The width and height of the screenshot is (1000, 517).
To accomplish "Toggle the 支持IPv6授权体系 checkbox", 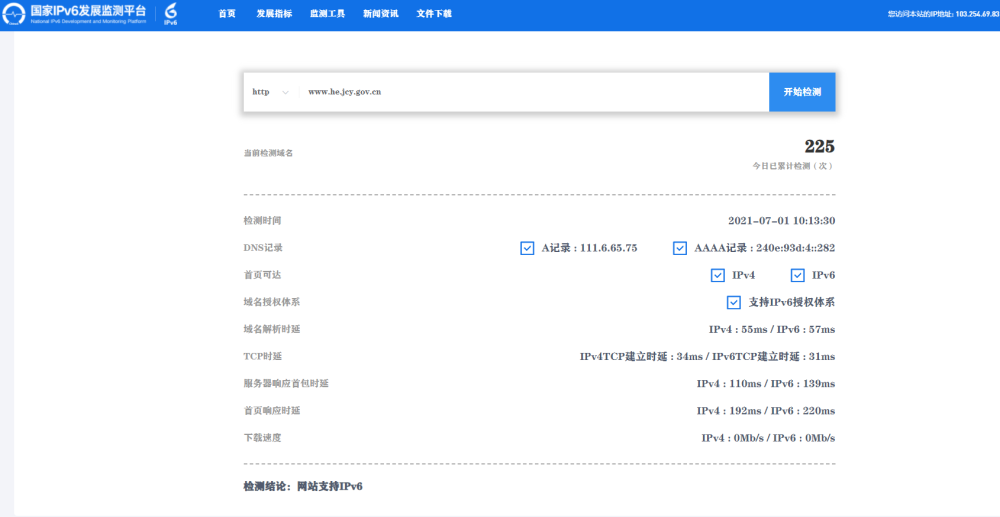I will 733,302.
